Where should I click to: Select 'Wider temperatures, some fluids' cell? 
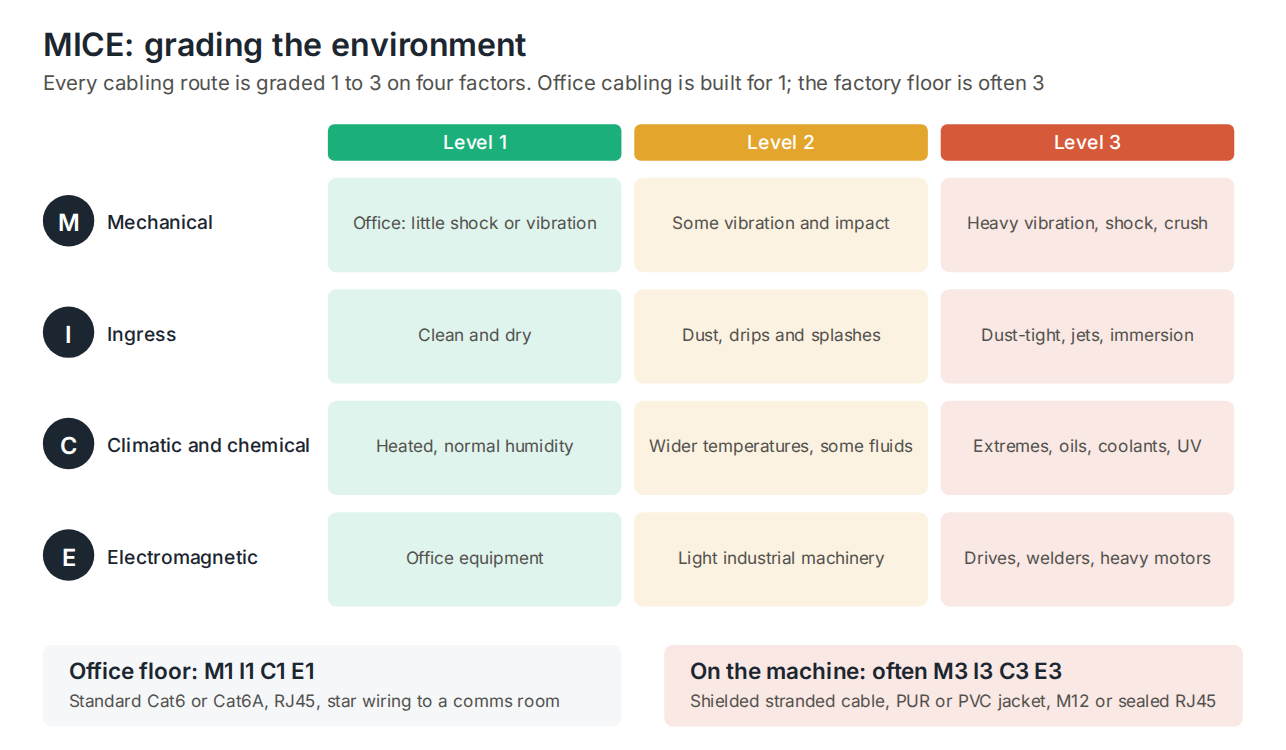[x=781, y=448]
